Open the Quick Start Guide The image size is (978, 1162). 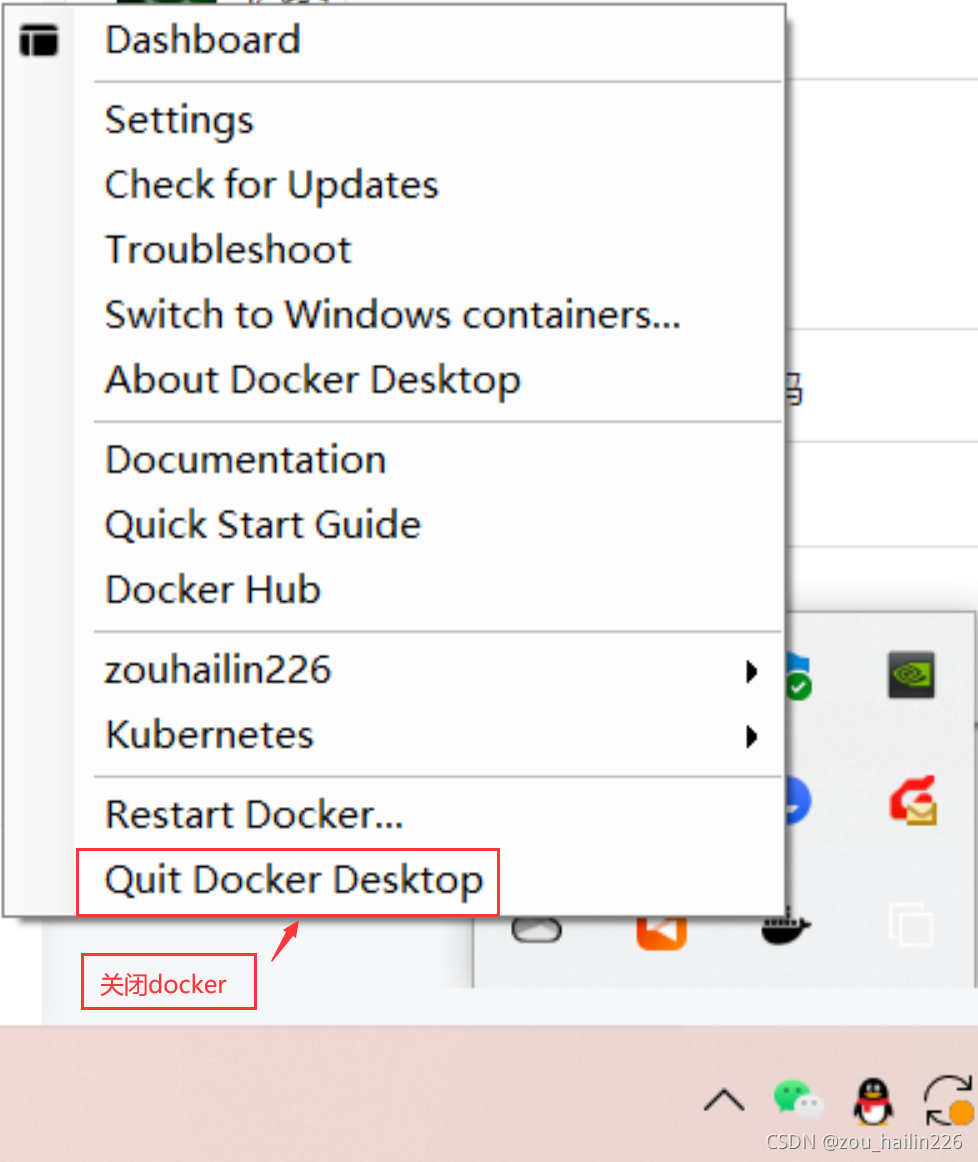(263, 525)
